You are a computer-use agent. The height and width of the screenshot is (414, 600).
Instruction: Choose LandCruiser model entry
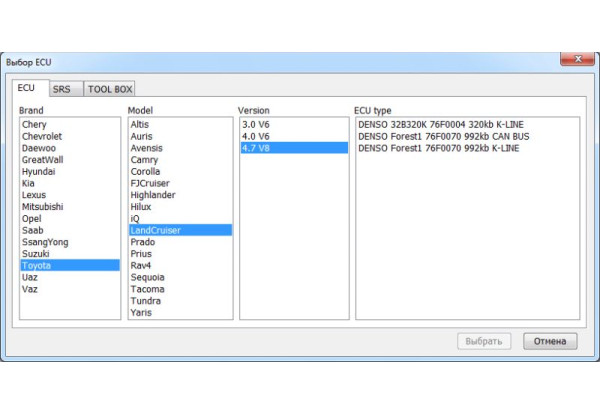tap(157, 230)
